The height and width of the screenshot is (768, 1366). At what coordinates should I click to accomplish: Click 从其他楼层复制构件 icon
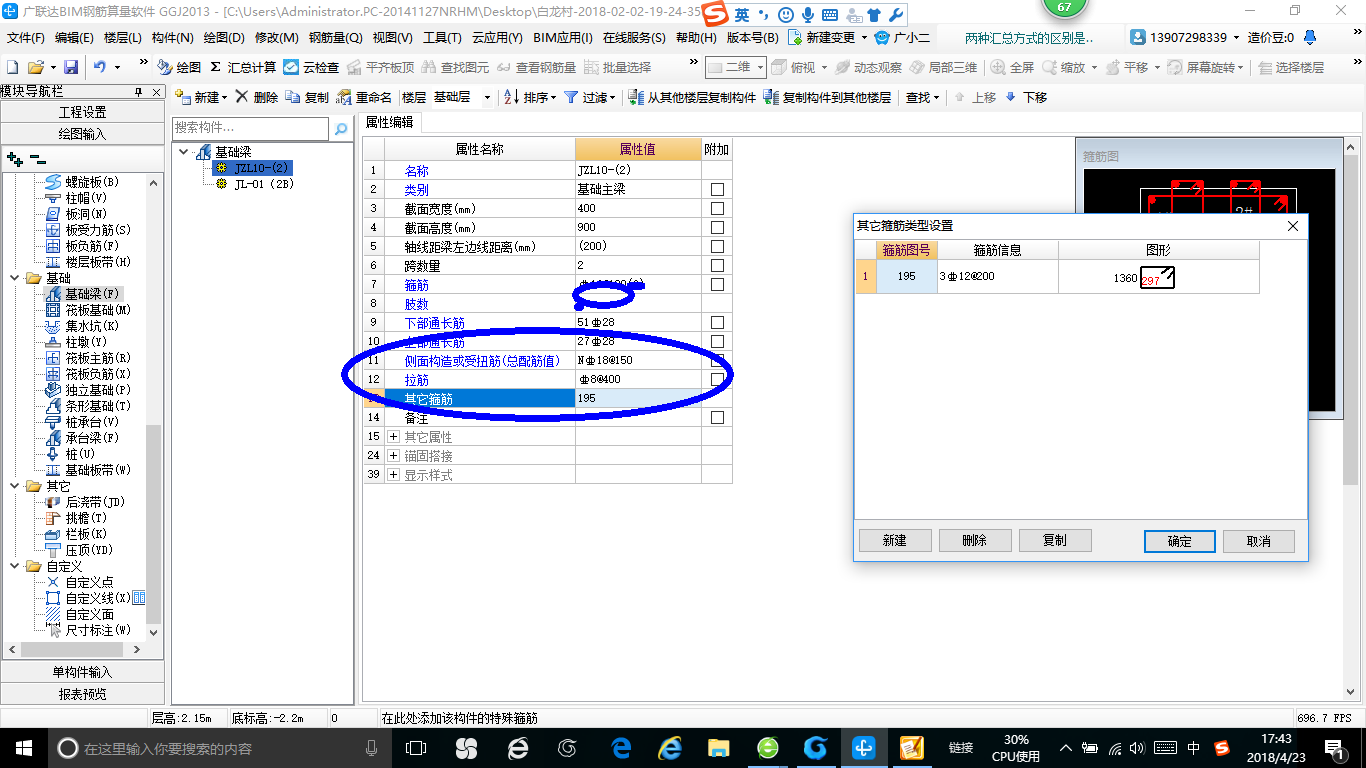pyautogui.click(x=637, y=97)
